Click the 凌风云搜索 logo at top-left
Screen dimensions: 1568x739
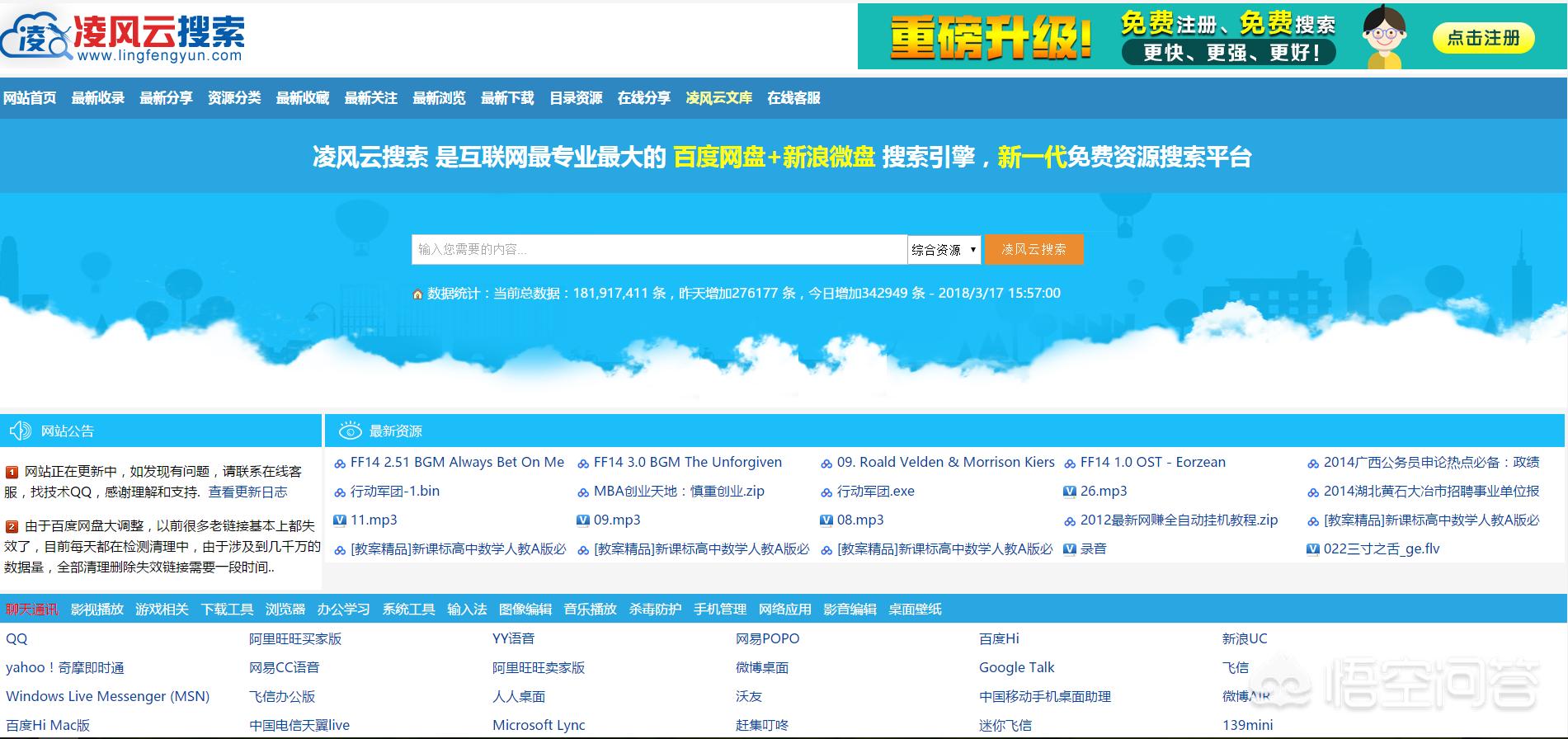pyautogui.click(x=124, y=37)
